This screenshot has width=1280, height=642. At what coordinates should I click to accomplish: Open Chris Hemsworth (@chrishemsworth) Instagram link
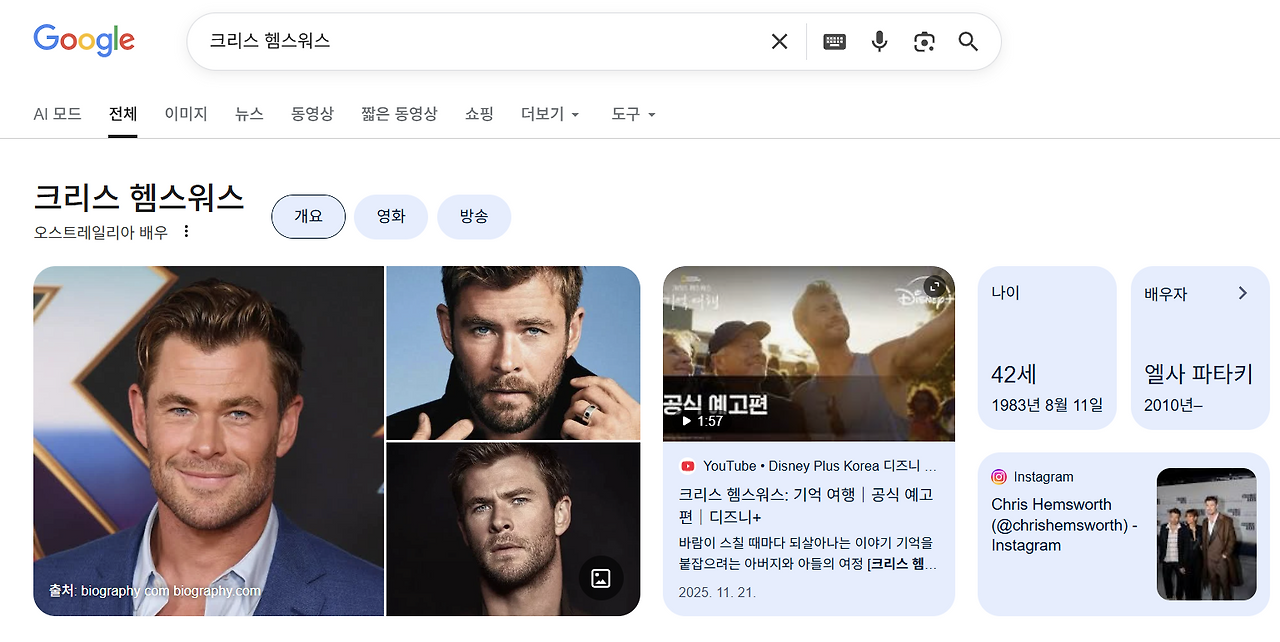click(1064, 525)
